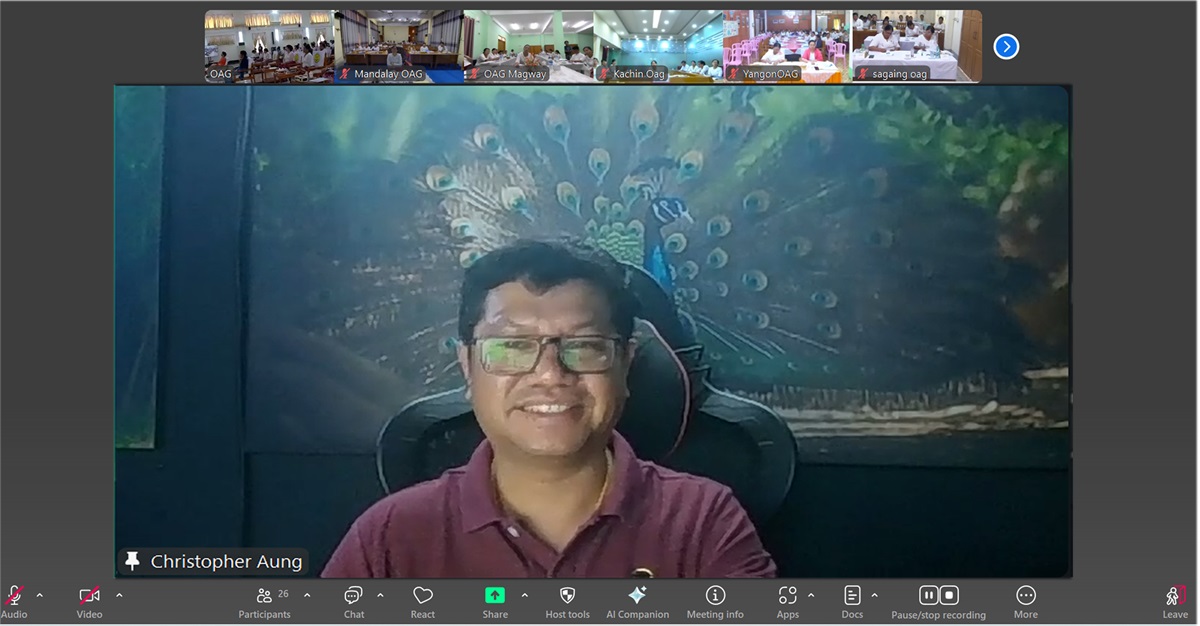Open the More options menu
The width and height of the screenshot is (1200, 626).
pyautogui.click(x=1025, y=597)
